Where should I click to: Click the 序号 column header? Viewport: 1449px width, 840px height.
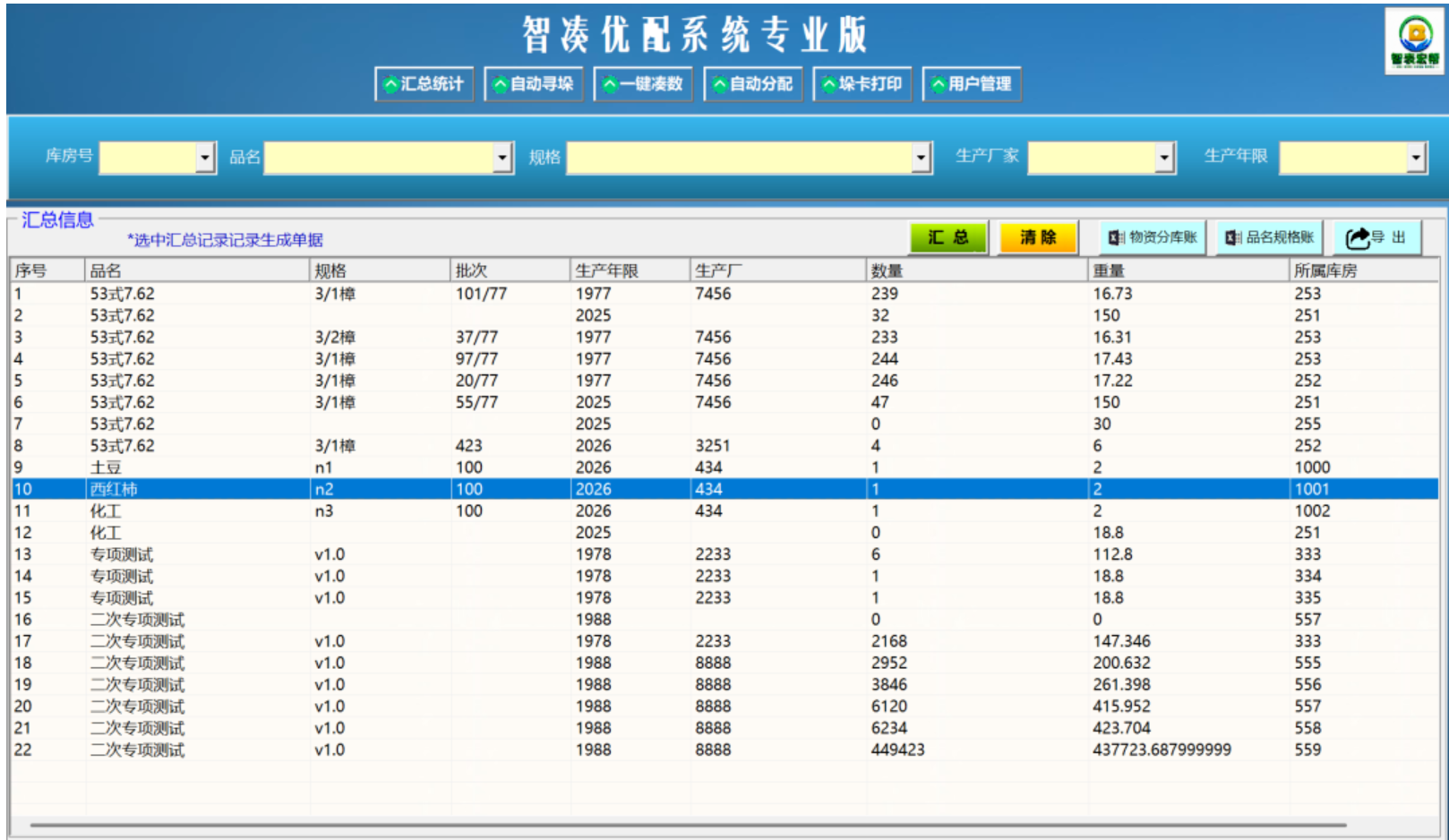[48, 270]
